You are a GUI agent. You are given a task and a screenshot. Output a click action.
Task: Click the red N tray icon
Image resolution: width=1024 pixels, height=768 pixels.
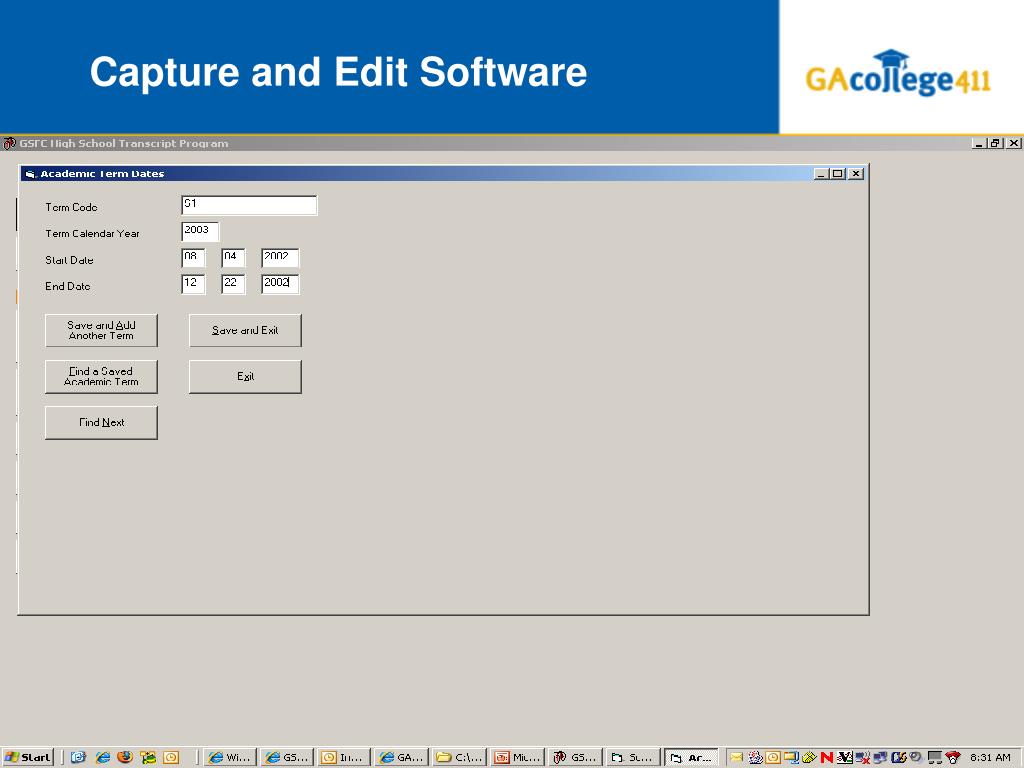[x=827, y=758]
